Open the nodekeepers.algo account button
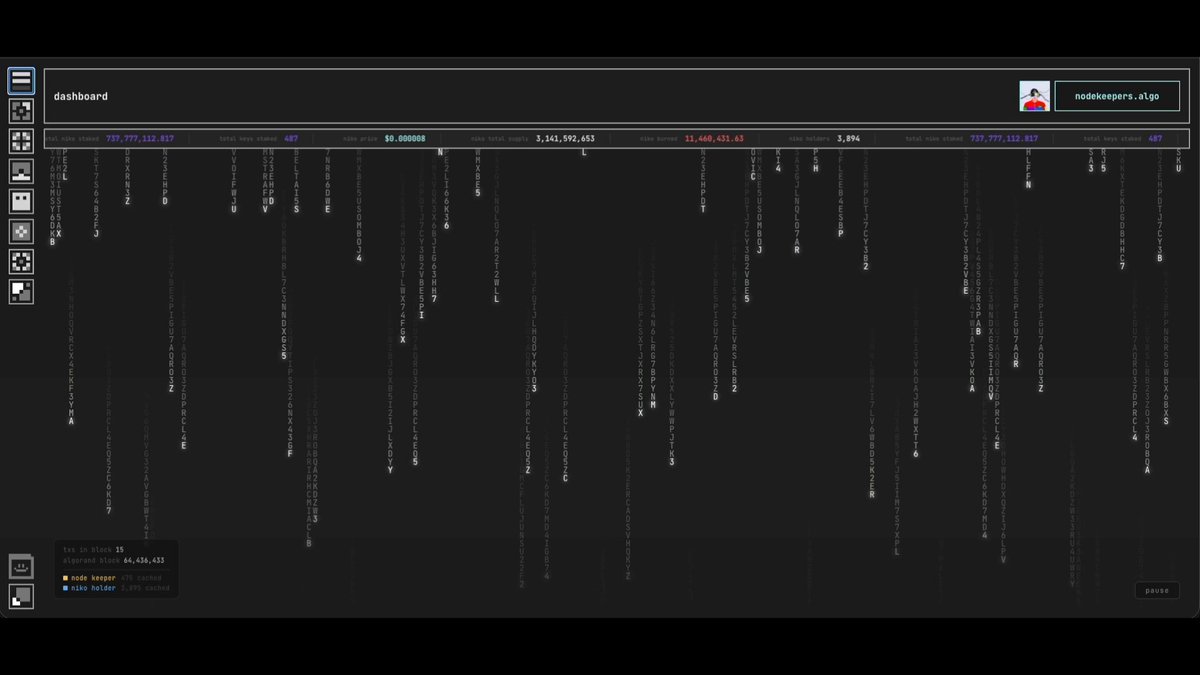The width and height of the screenshot is (1200, 675). tap(1117, 96)
